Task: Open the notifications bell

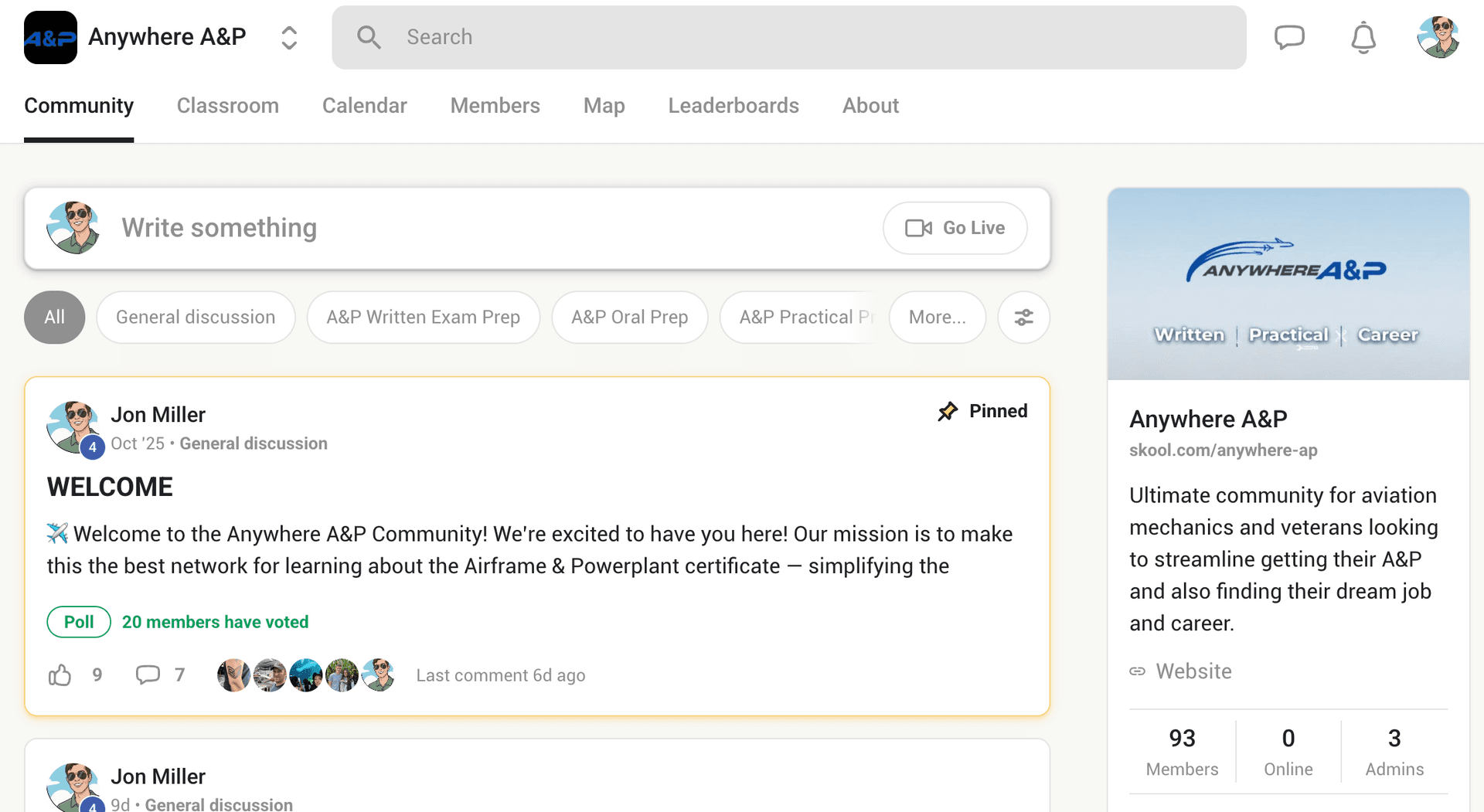Action: tap(1363, 37)
